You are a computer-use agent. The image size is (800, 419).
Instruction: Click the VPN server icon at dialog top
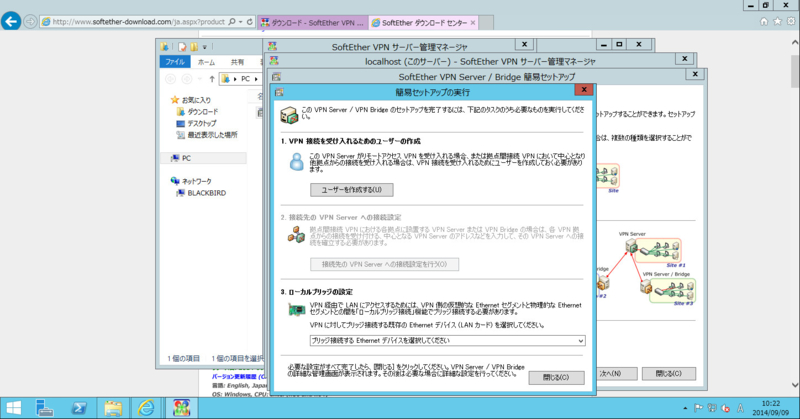(289, 115)
